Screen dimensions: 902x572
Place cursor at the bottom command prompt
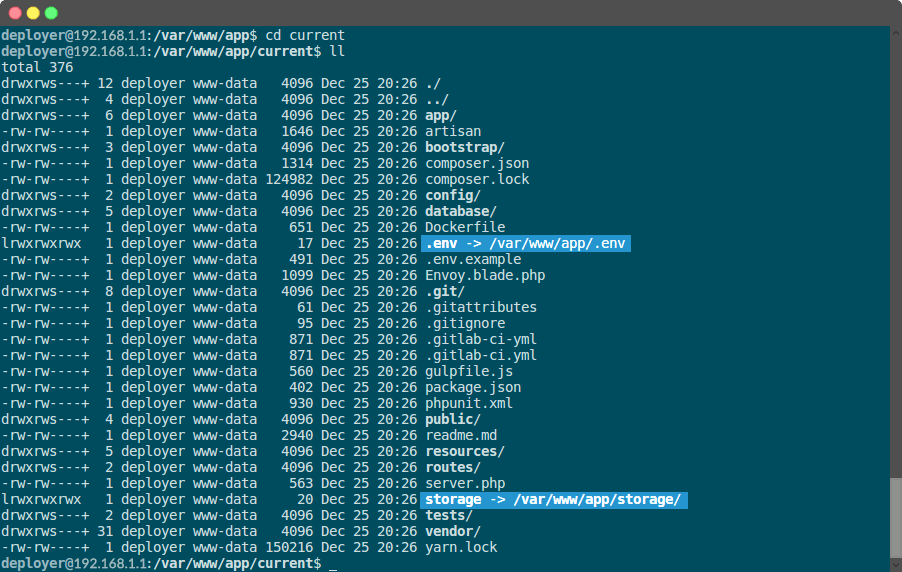333,564
